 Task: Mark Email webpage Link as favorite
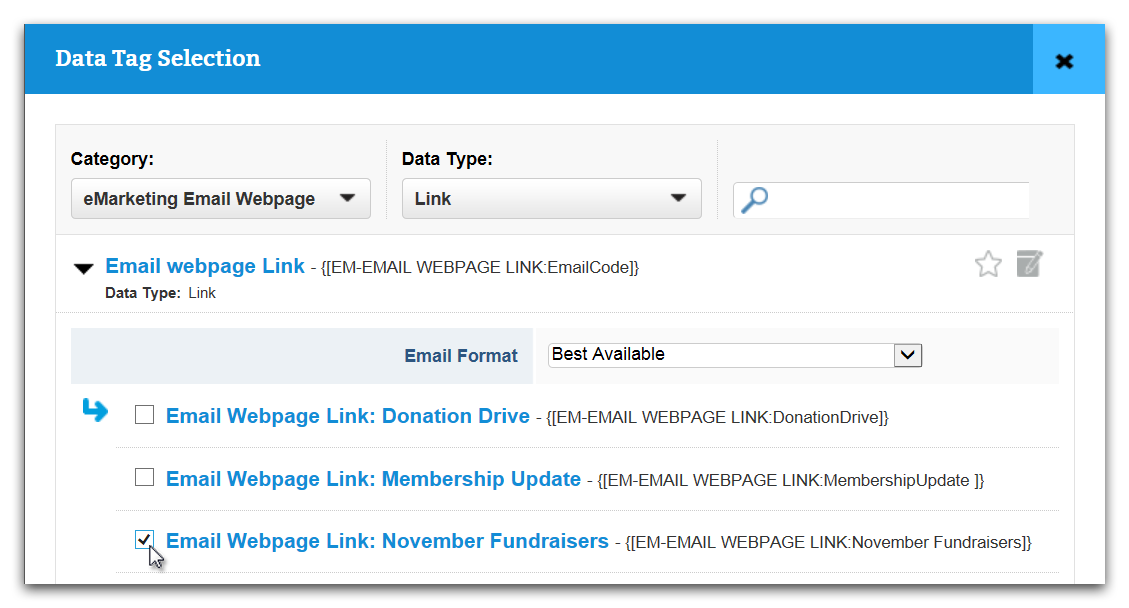[988, 264]
